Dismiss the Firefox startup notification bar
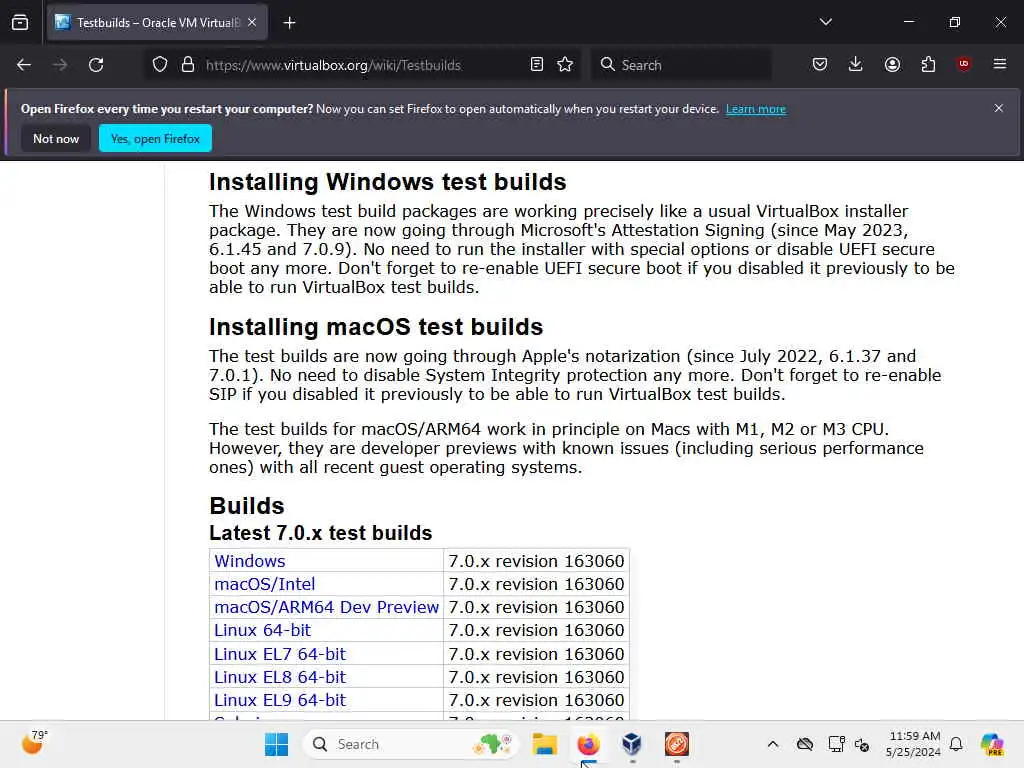Image resolution: width=1024 pixels, height=768 pixels. 999,108
